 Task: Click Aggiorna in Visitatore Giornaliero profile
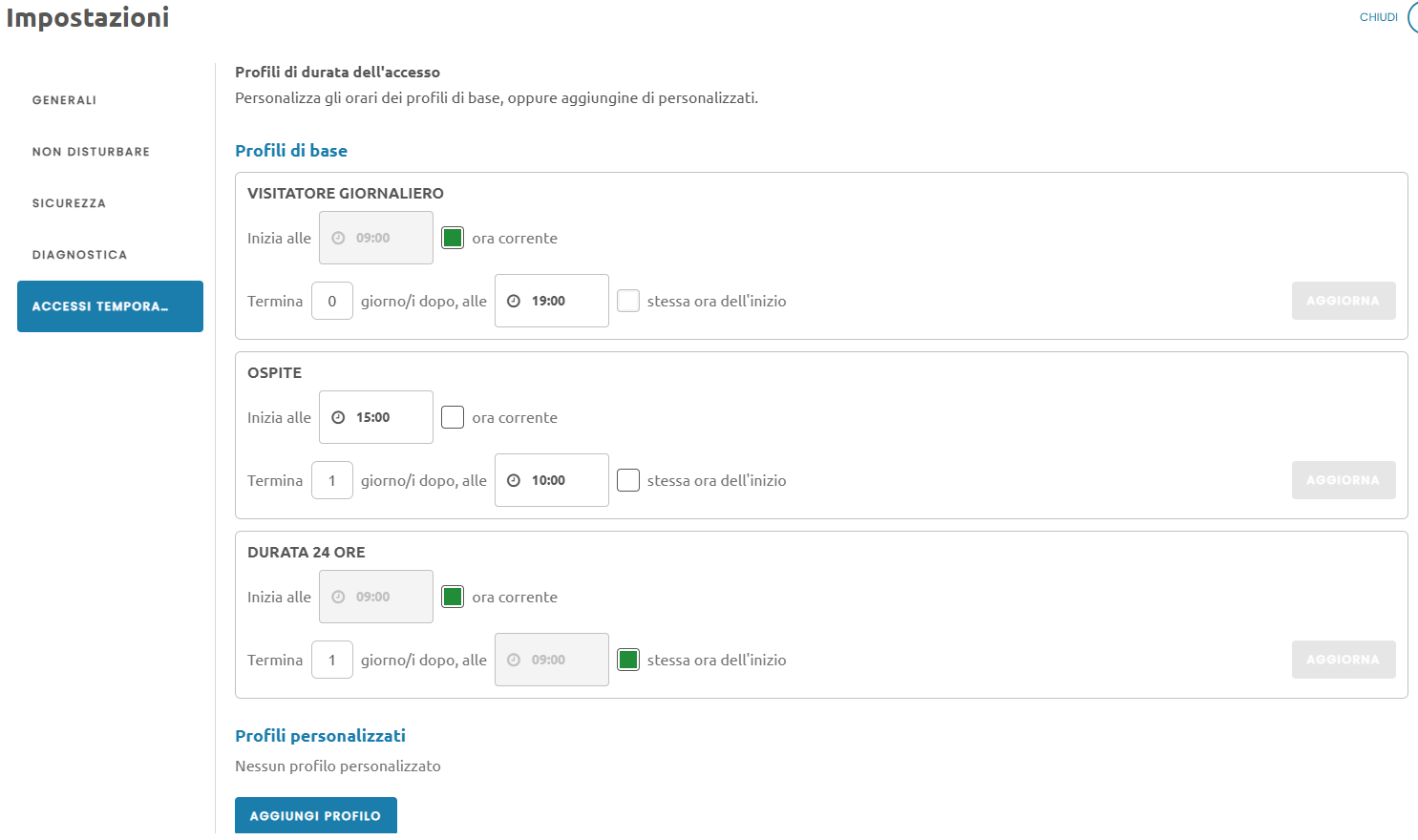(1344, 301)
